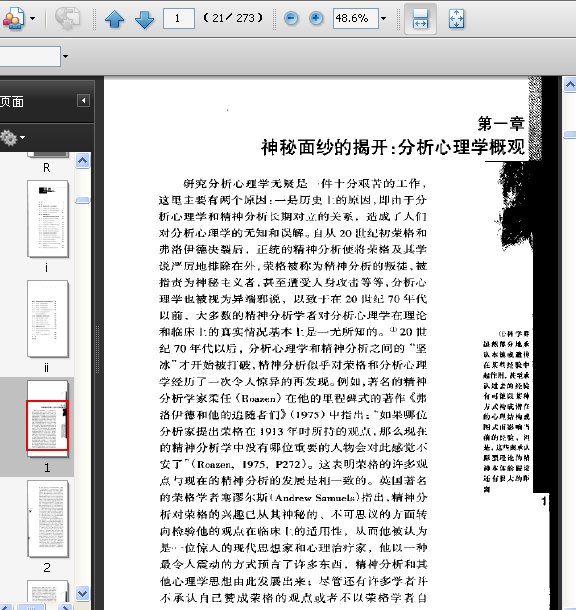
Task: Click the page count text ( 21 / 273 )
Action: tap(233, 18)
